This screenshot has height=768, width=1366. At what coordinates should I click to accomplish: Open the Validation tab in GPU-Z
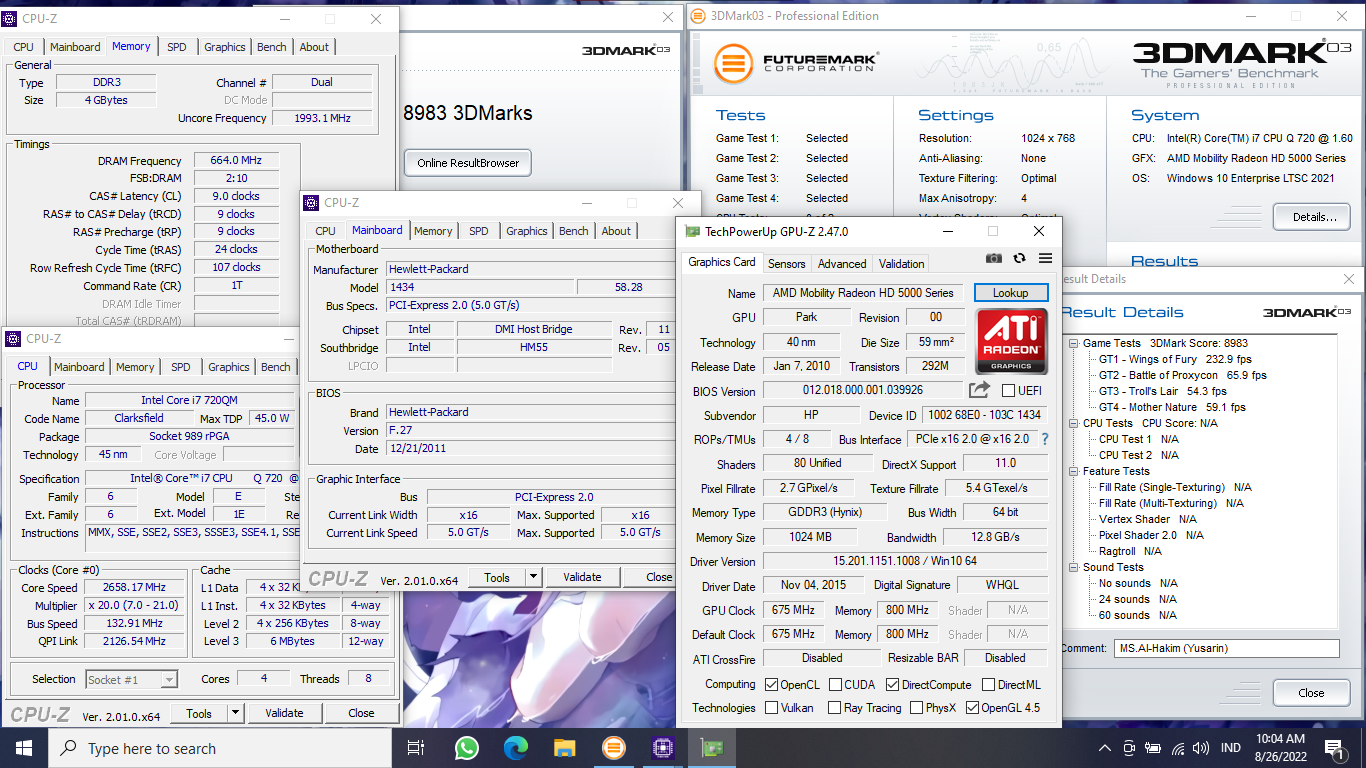pos(901,264)
